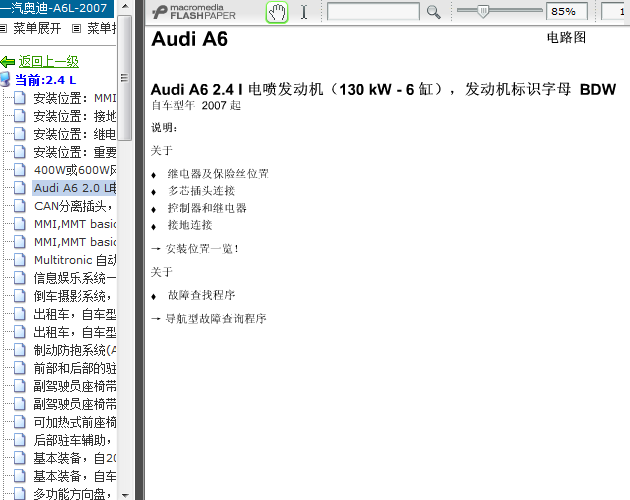This screenshot has height=500, width=630.
Task: Click page icon beside 可加热式前座椅
Action: point(19,422)
